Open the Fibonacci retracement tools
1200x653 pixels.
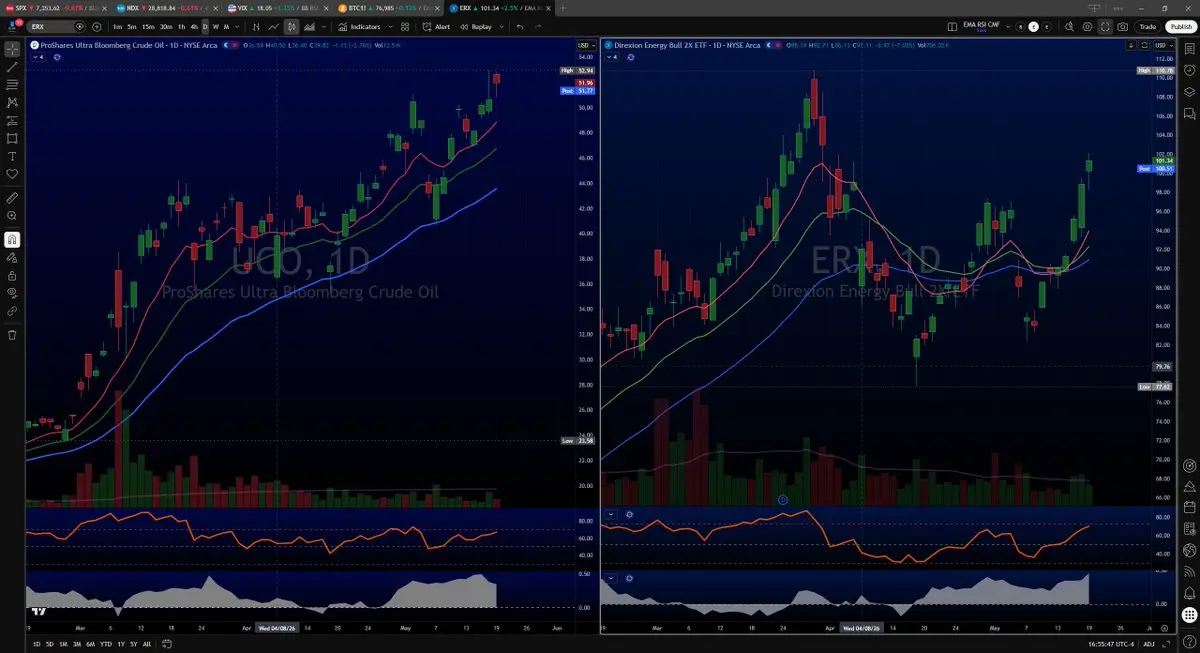coord(12,84)
